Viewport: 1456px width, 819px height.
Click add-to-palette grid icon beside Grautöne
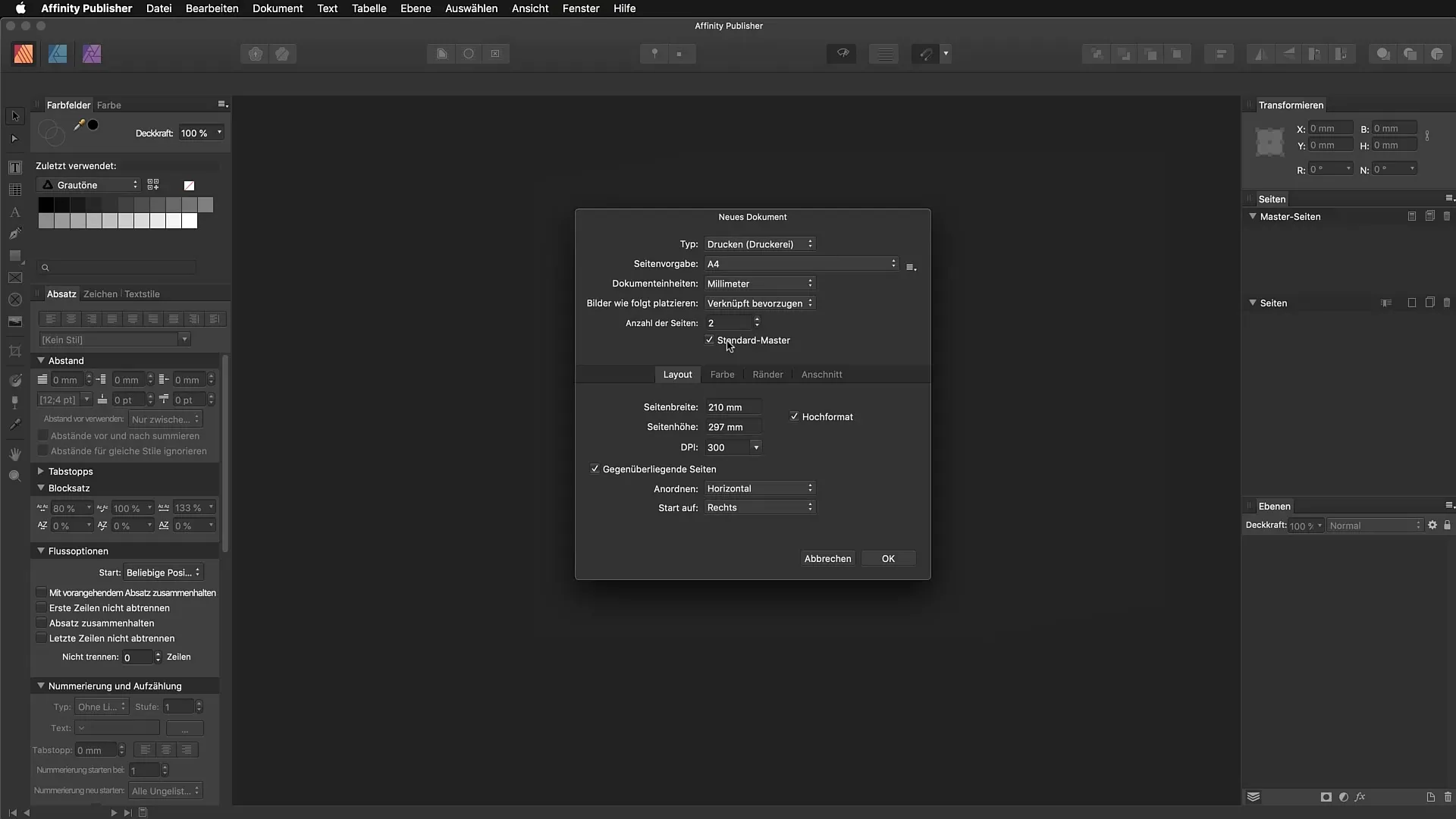tap(153, 185)
